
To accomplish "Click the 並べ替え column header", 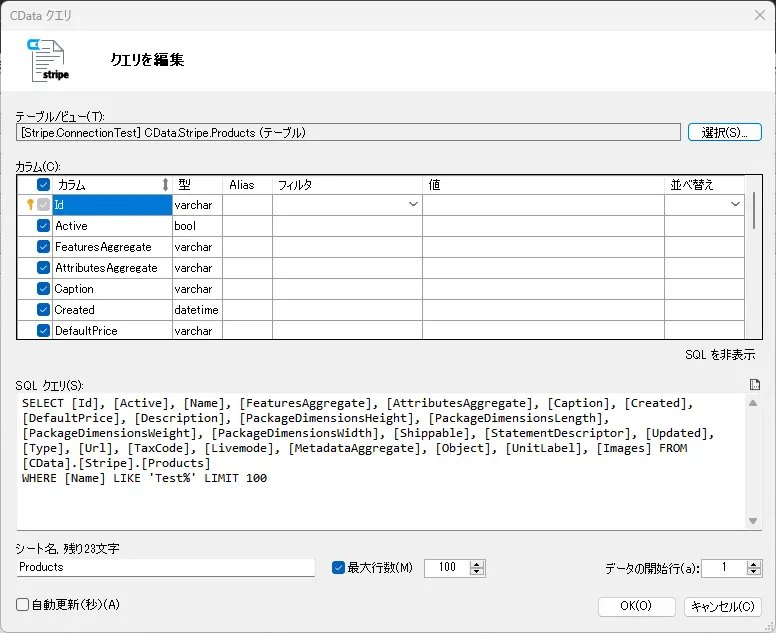I will tap(704, 185).
